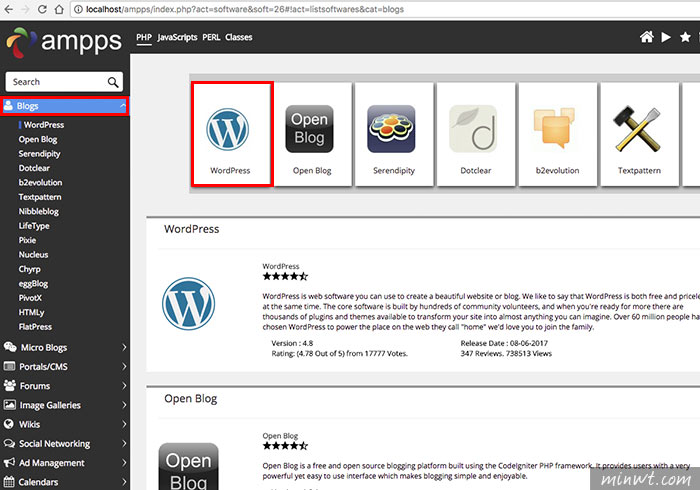The width and height of the screenshot is (700, 490).
Task: Click the Calendars category icon
Action: (x=9, y=482)
